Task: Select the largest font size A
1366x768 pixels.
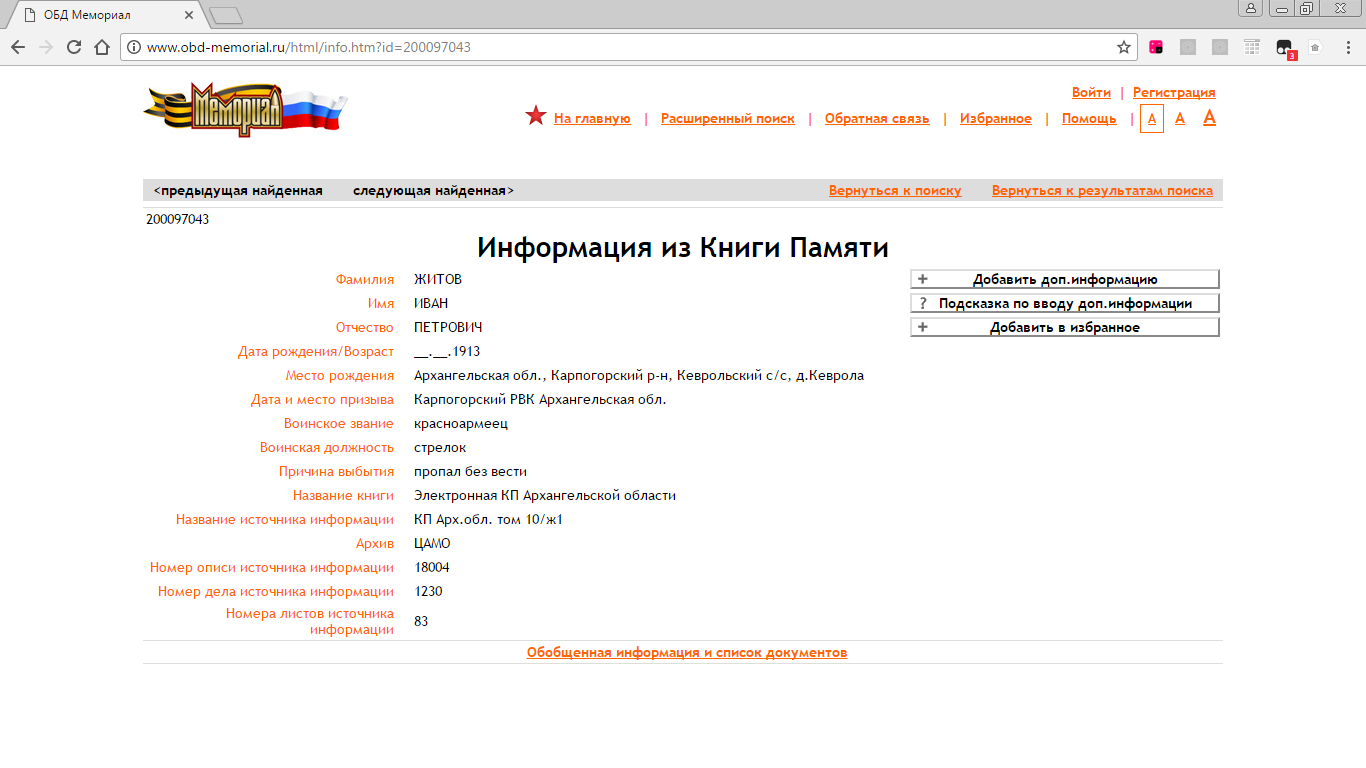Action: (1209, 118)
